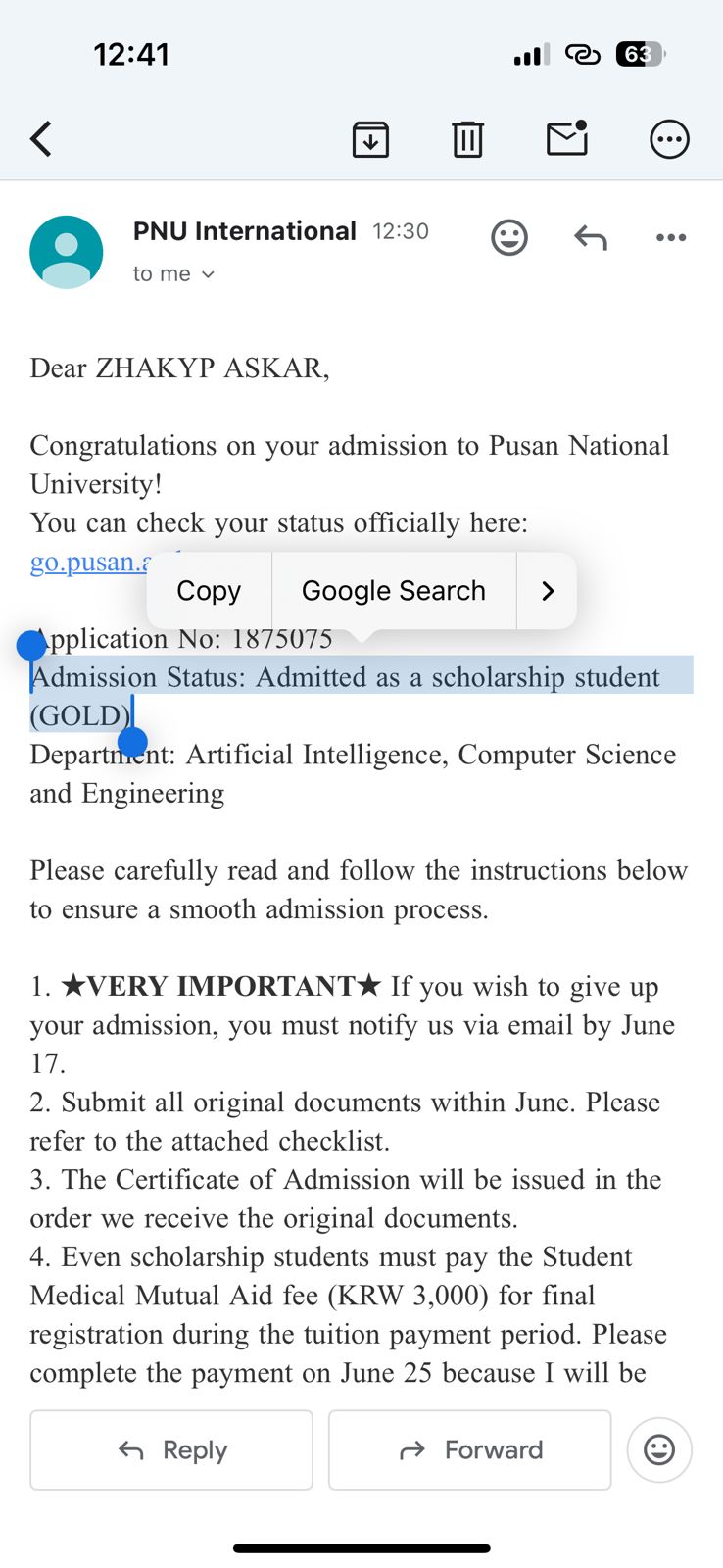Screen dimensions: 723x1568
Task: Choose Copy from the selection menu
Action: tap(209, 591)
